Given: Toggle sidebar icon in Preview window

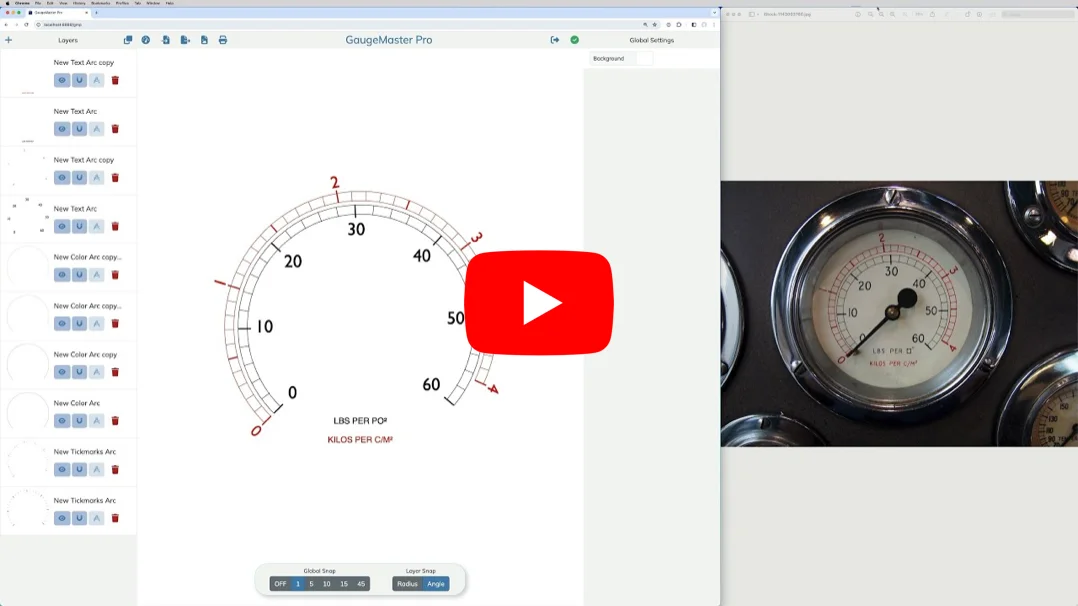Looking at the screenshot, I should 751,14.
